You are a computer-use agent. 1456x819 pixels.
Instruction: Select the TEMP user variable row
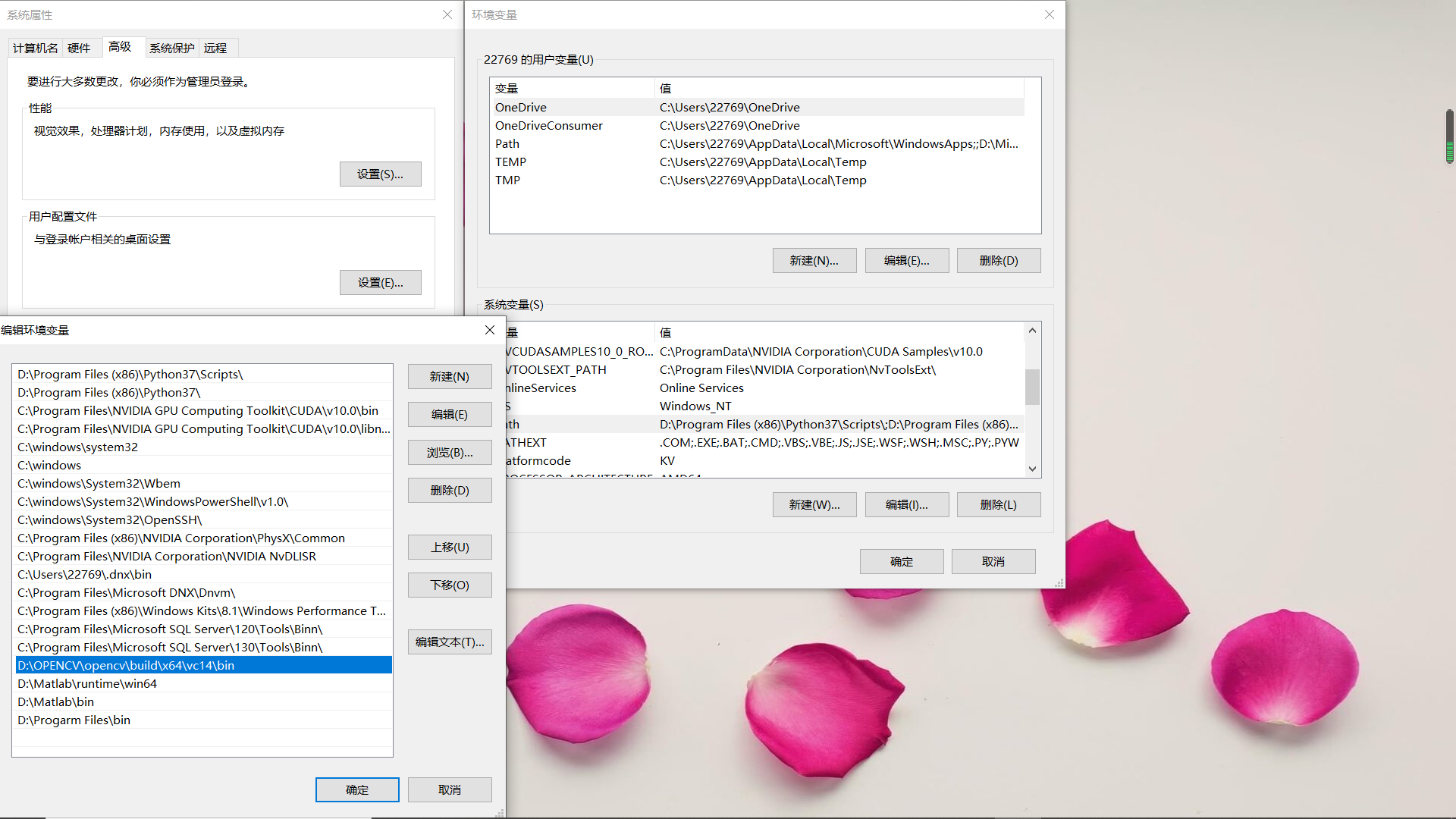tap(757, 162)
